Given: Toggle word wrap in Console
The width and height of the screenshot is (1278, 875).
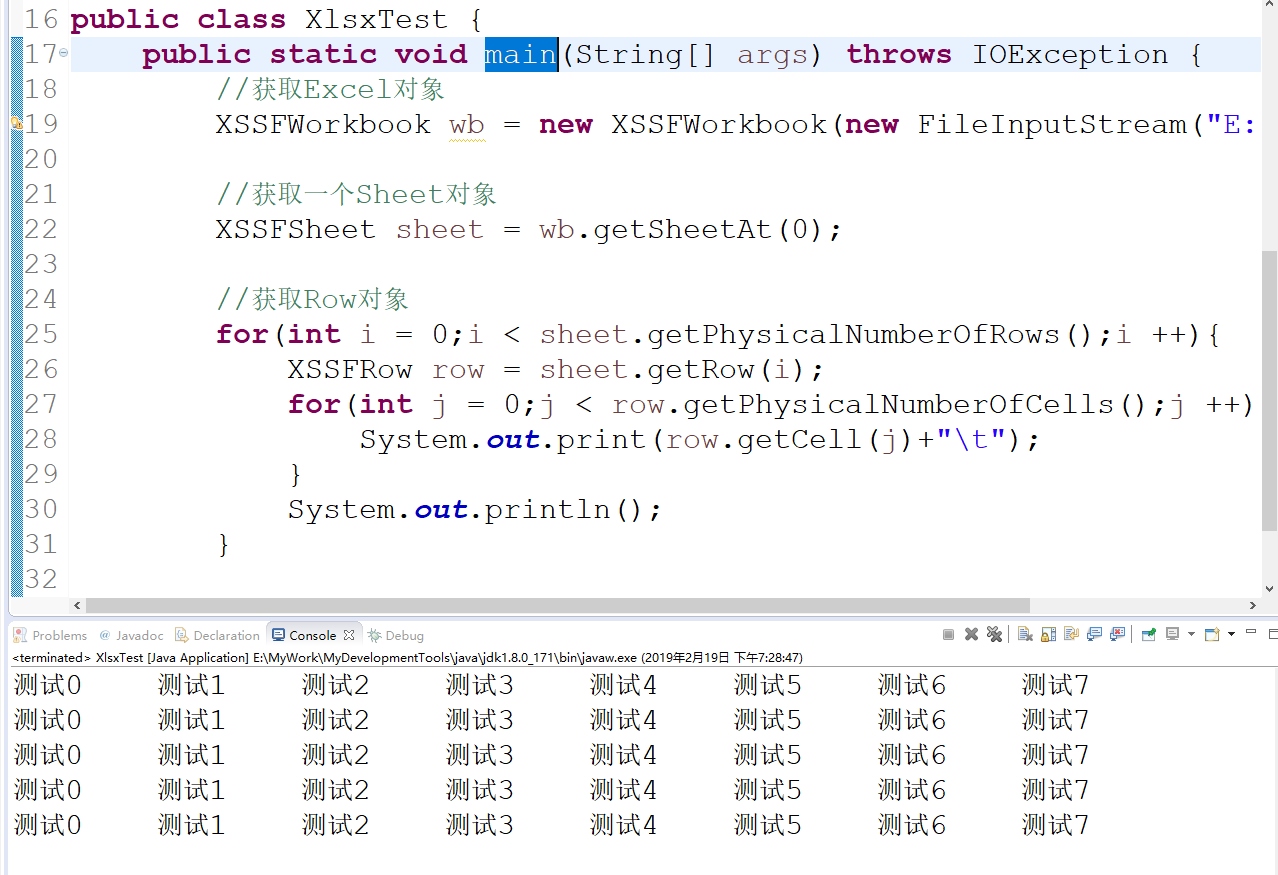Looking at the screenshot, I should pos(1071,634).
